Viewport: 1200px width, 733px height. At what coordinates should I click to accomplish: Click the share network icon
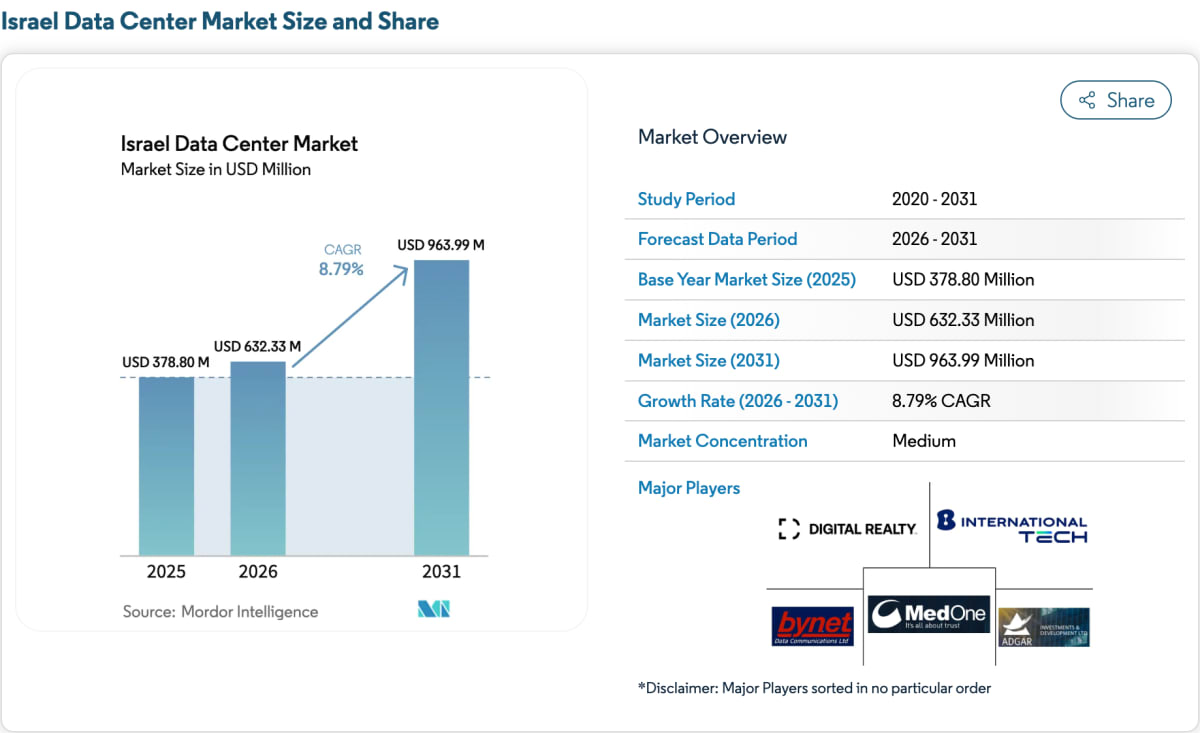1086,100
